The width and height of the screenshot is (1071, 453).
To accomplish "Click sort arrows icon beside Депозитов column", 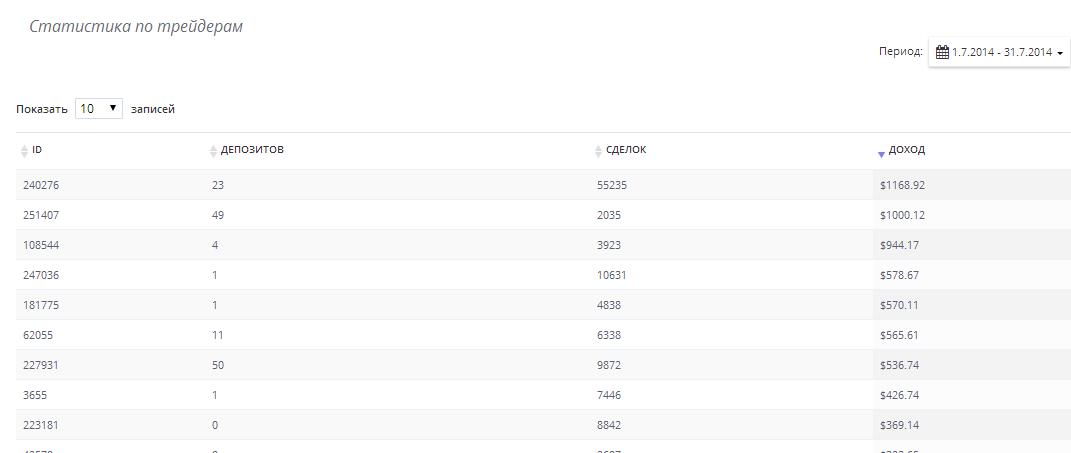I will [x=213, y=151].
